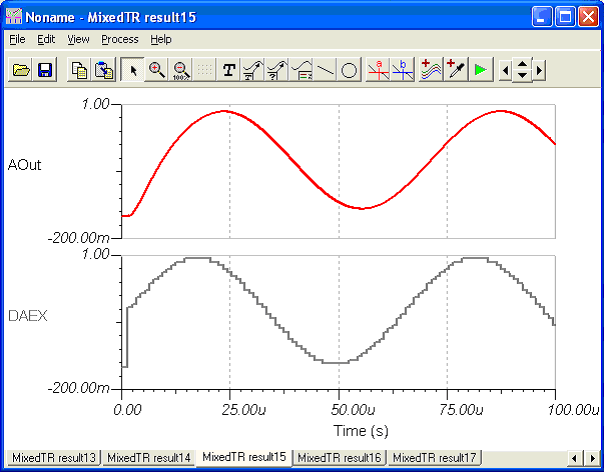Click the toolbar scroll-left arrow button
This screenshot has width=604, height=472.
[506, 70]
